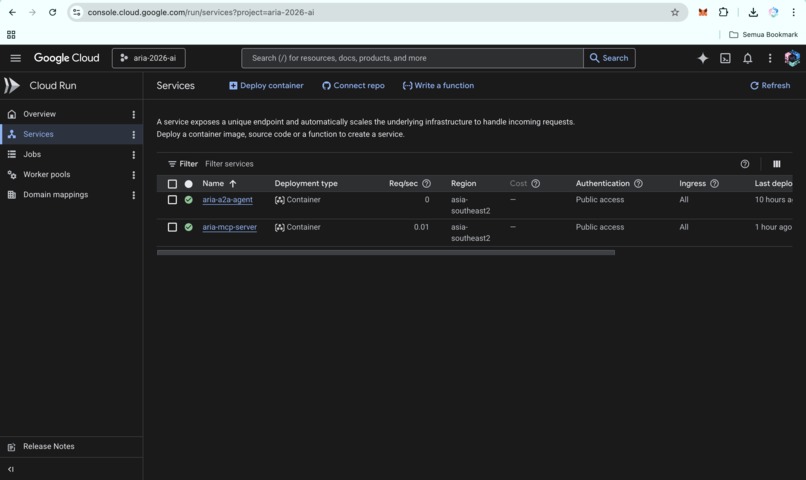Click the Filter icon label
This screenshot has height=480, width=806.
tap(182, 164)
